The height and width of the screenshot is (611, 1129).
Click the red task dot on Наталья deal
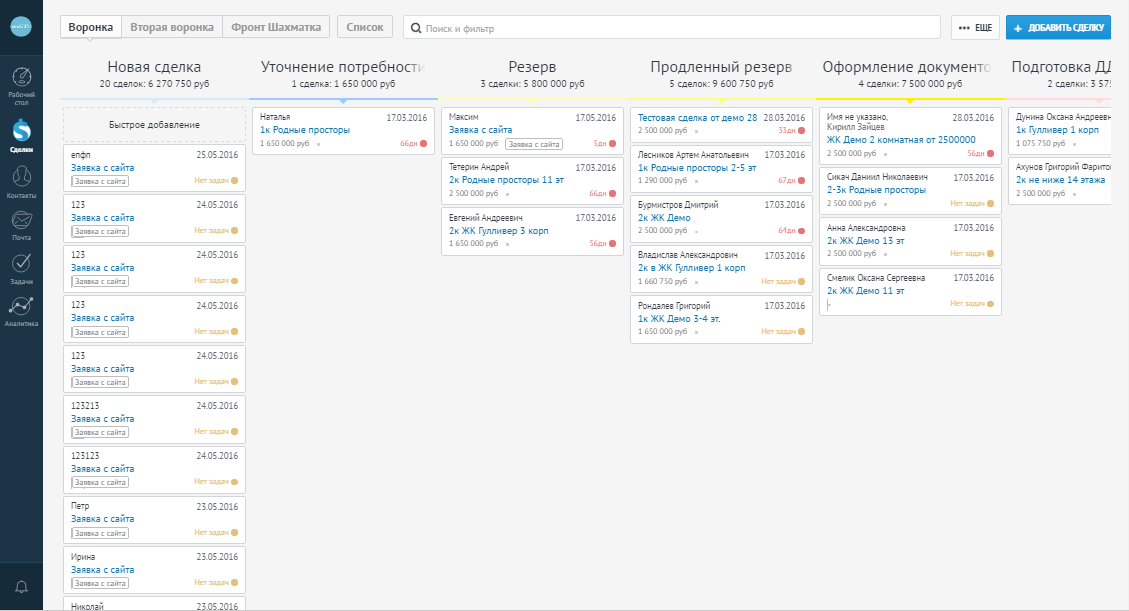(x=423, y=143)
